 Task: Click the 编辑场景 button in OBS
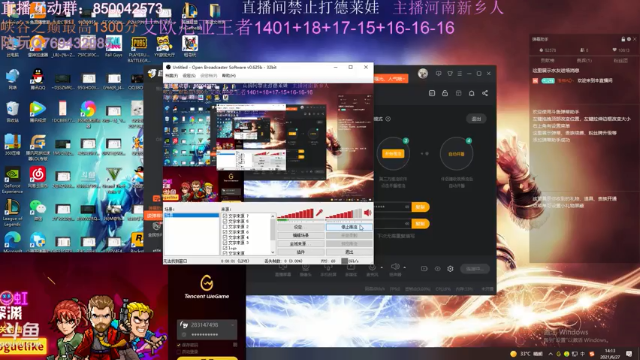coord(301,236)
